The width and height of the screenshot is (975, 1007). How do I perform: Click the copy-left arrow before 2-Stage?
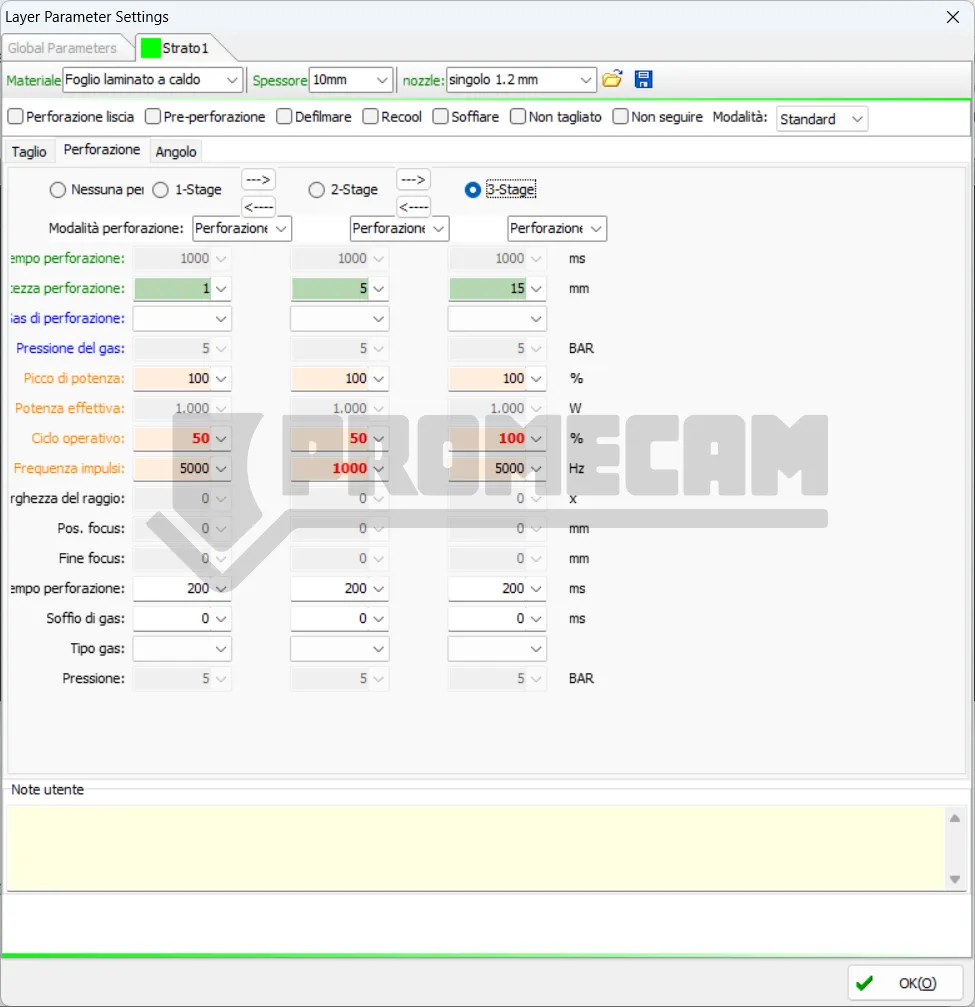tap(258, 207)
